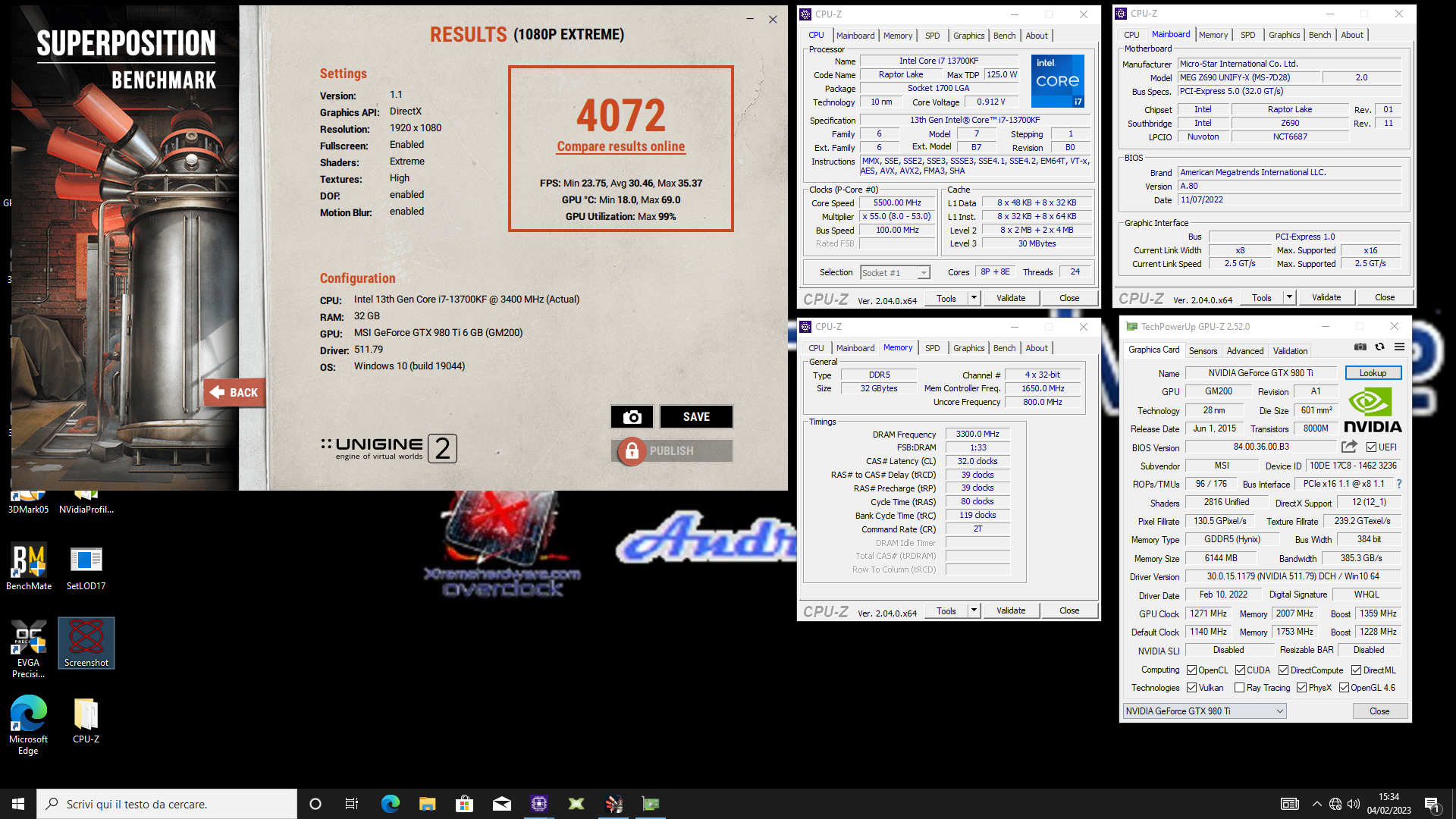Open the BenchMate desktop icon
This screenshot has width=1456, height=819.
click(29, 566)
